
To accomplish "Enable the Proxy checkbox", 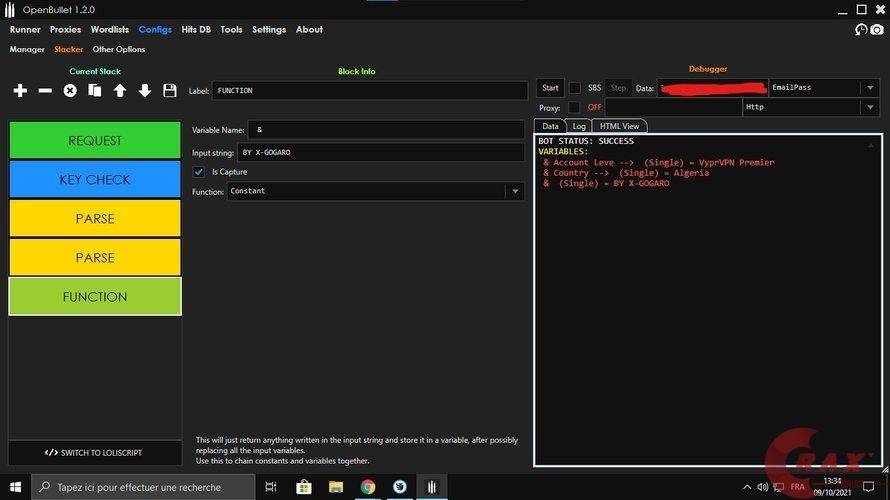I will click(574, 107).
